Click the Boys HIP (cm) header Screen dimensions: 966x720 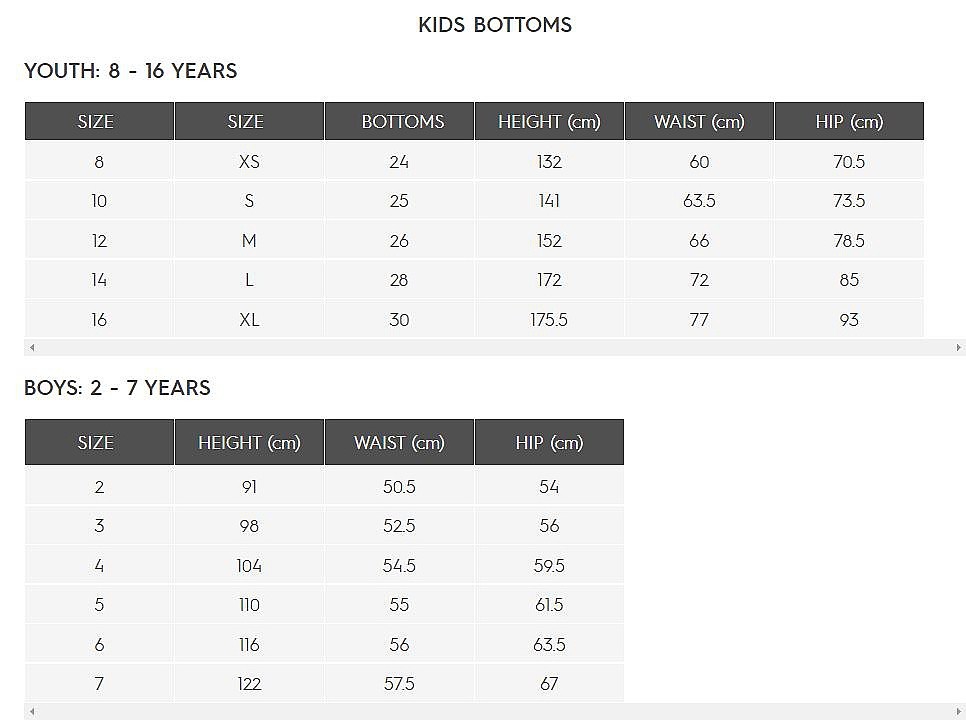click(x=549, y=442)
